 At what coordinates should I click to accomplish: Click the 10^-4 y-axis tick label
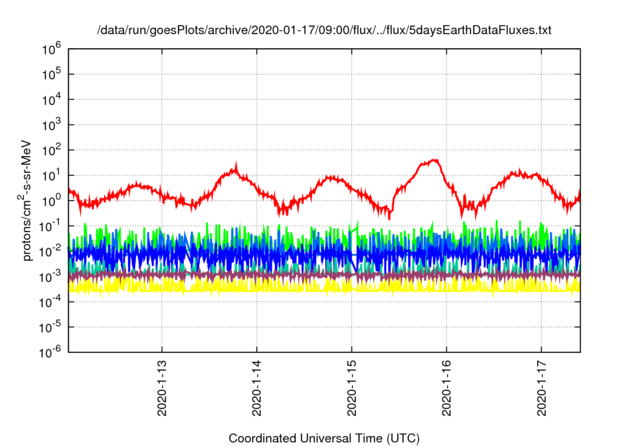[x=50, y=302]
